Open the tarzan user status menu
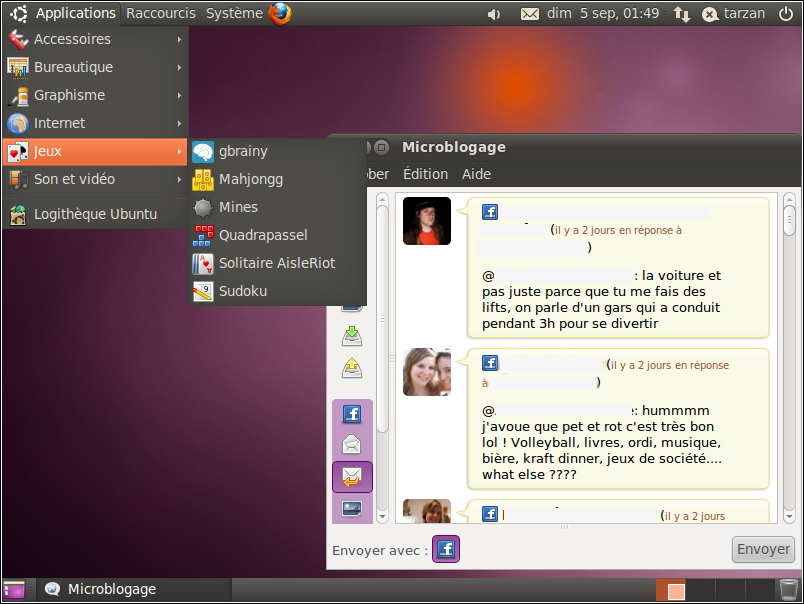Viewport: 804px width, 604px height. coord(733,14)
